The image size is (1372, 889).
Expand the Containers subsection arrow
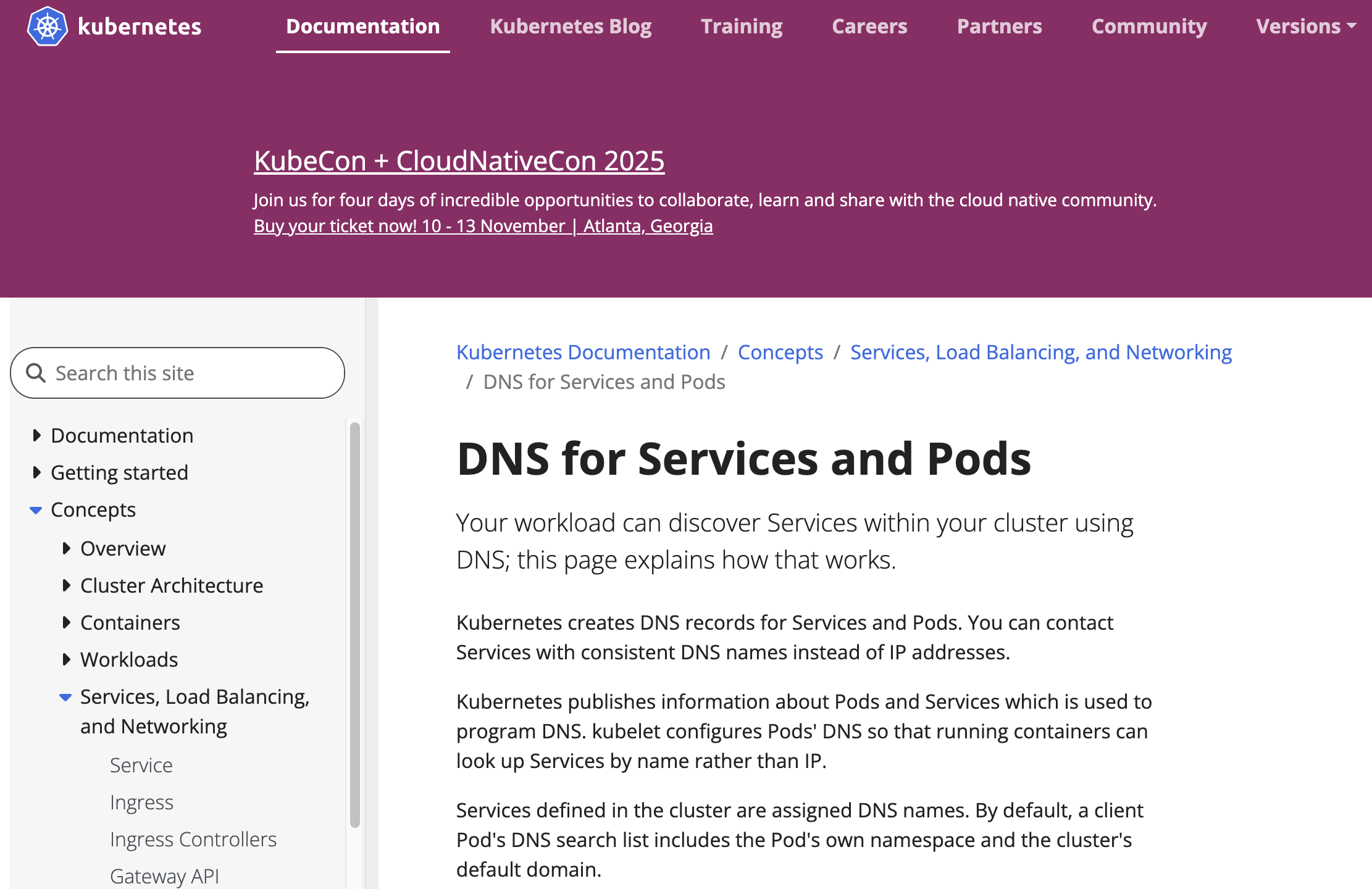(x=66, y=622)
